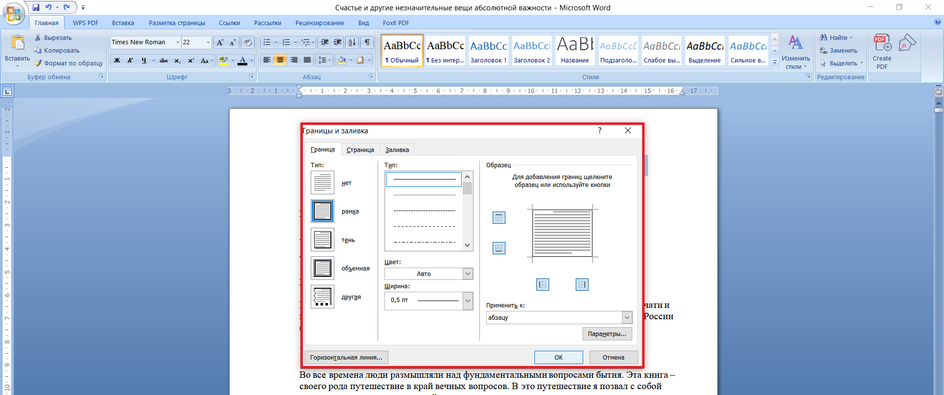
Task: Open the Рецензирование tab
Action: 320,23
